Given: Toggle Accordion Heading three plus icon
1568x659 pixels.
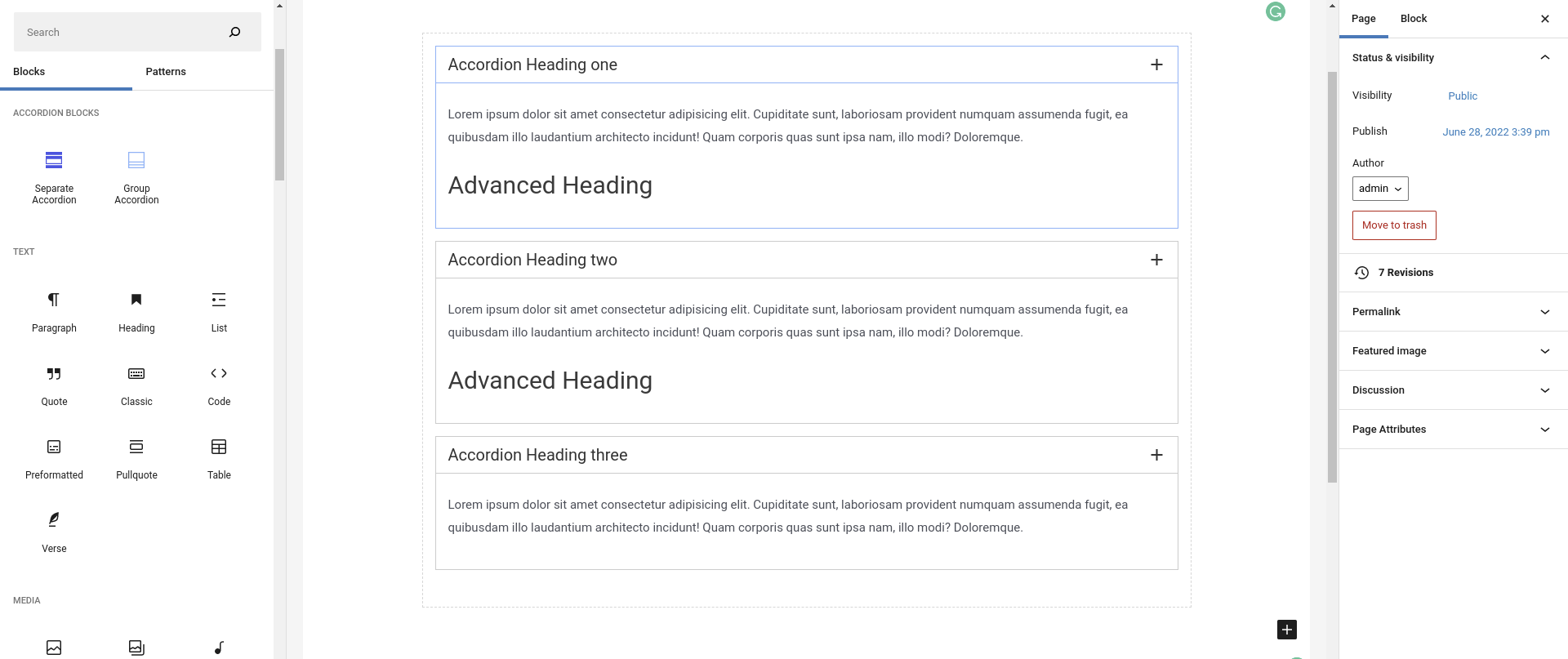Looking at the screenshot, I should 1156,455.
